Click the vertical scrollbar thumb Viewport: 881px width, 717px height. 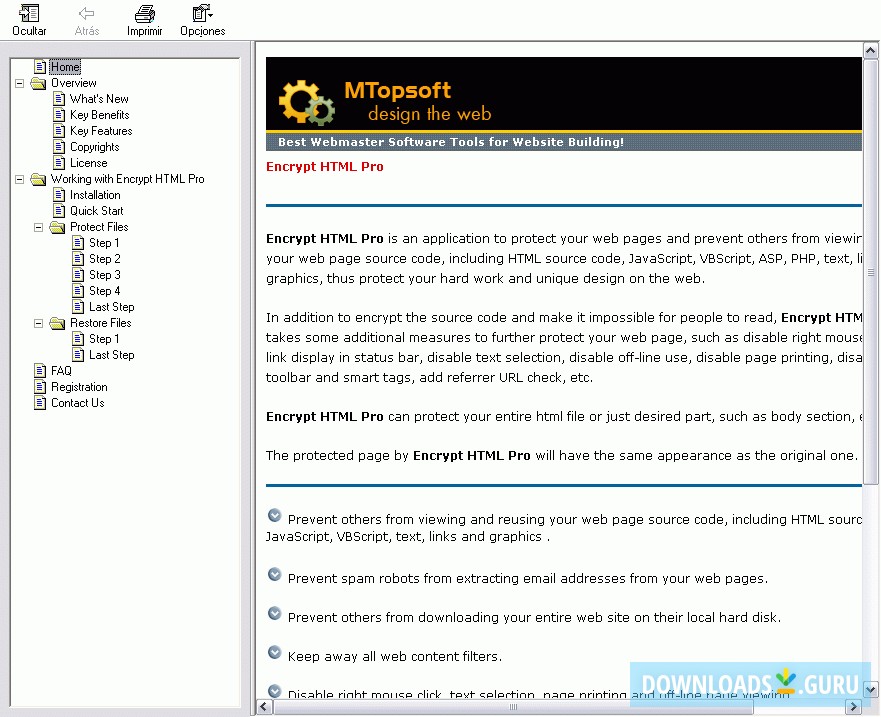tap(870, 271)
